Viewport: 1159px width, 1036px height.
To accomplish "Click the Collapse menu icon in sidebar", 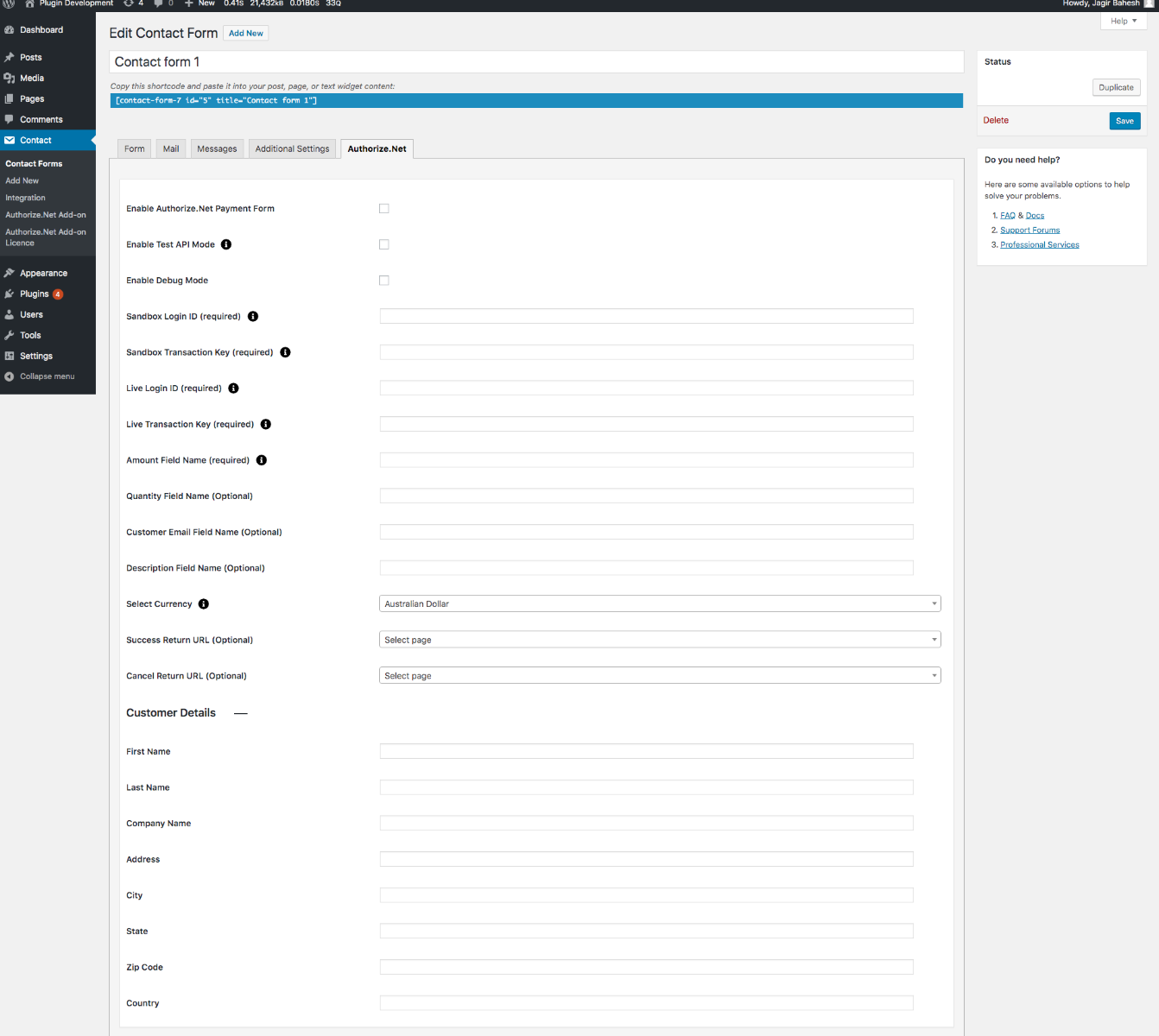I will (9, 376).
